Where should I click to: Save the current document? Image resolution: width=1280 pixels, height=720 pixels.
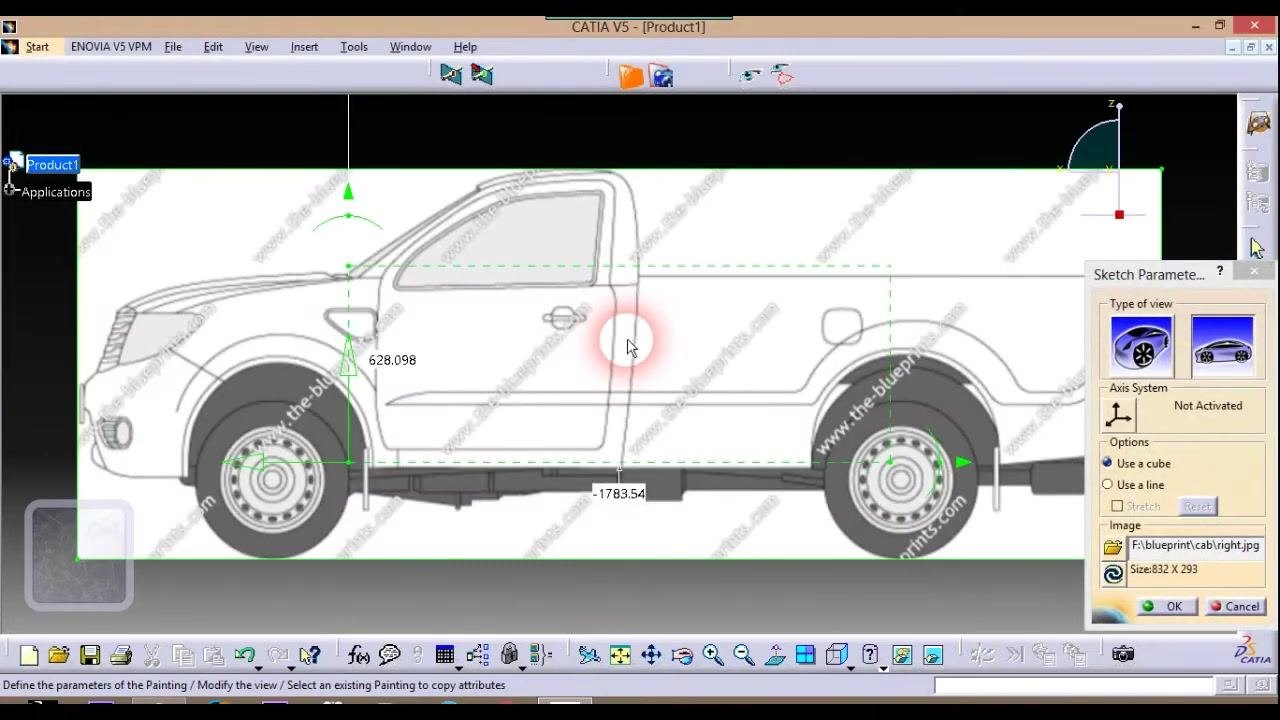[x=90, y=655]
